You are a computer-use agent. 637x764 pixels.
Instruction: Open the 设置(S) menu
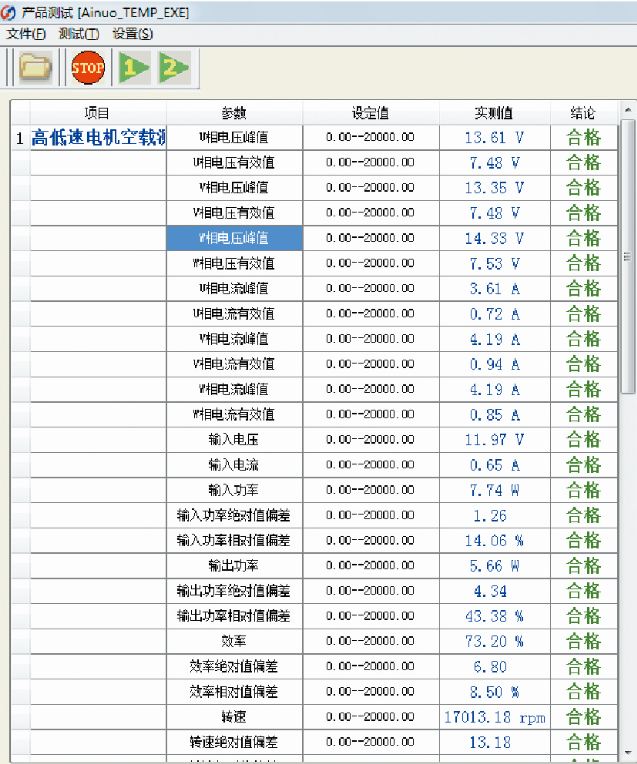pos(132,34)
